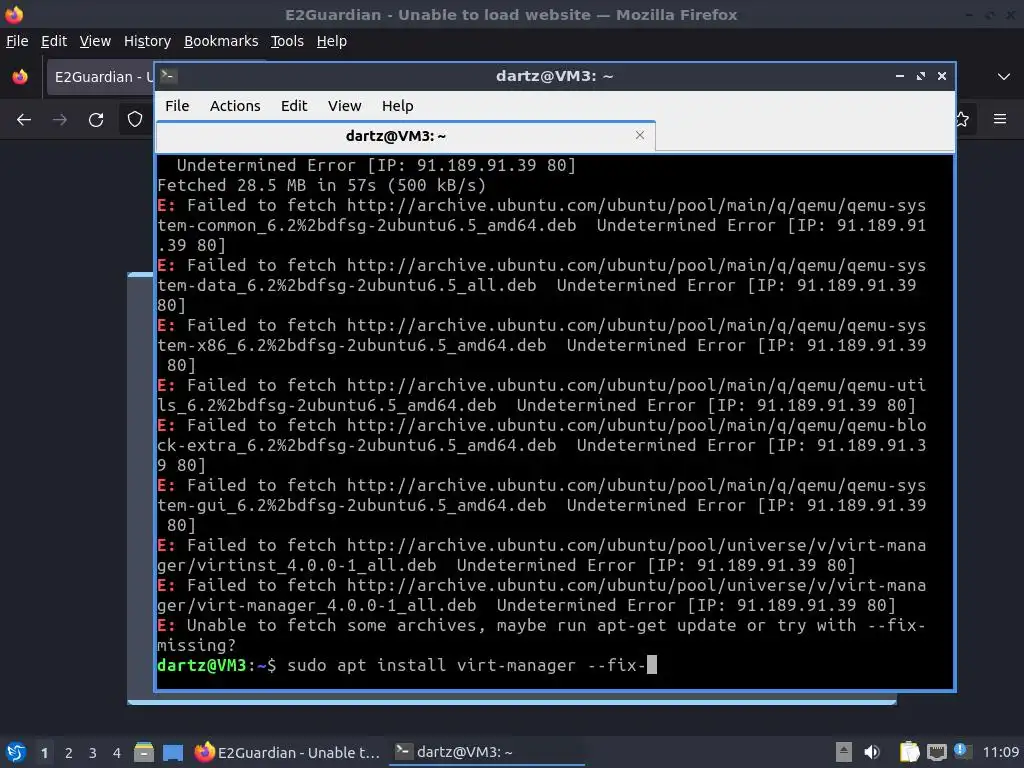1024x768 pixels.
Task: Open the clipboard manager tray icon
Action: (909, 752)
